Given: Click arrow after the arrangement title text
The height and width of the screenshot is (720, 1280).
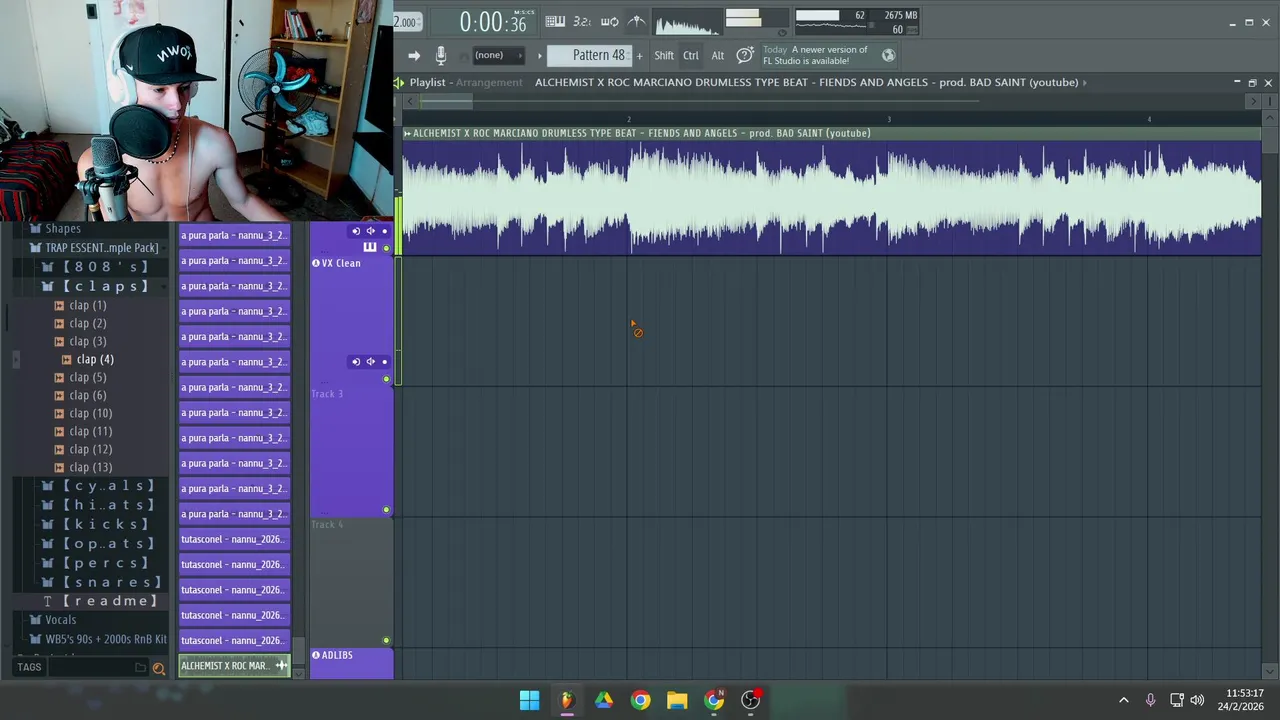Looking at the screenshot, I should click(x=1085, y=82).
